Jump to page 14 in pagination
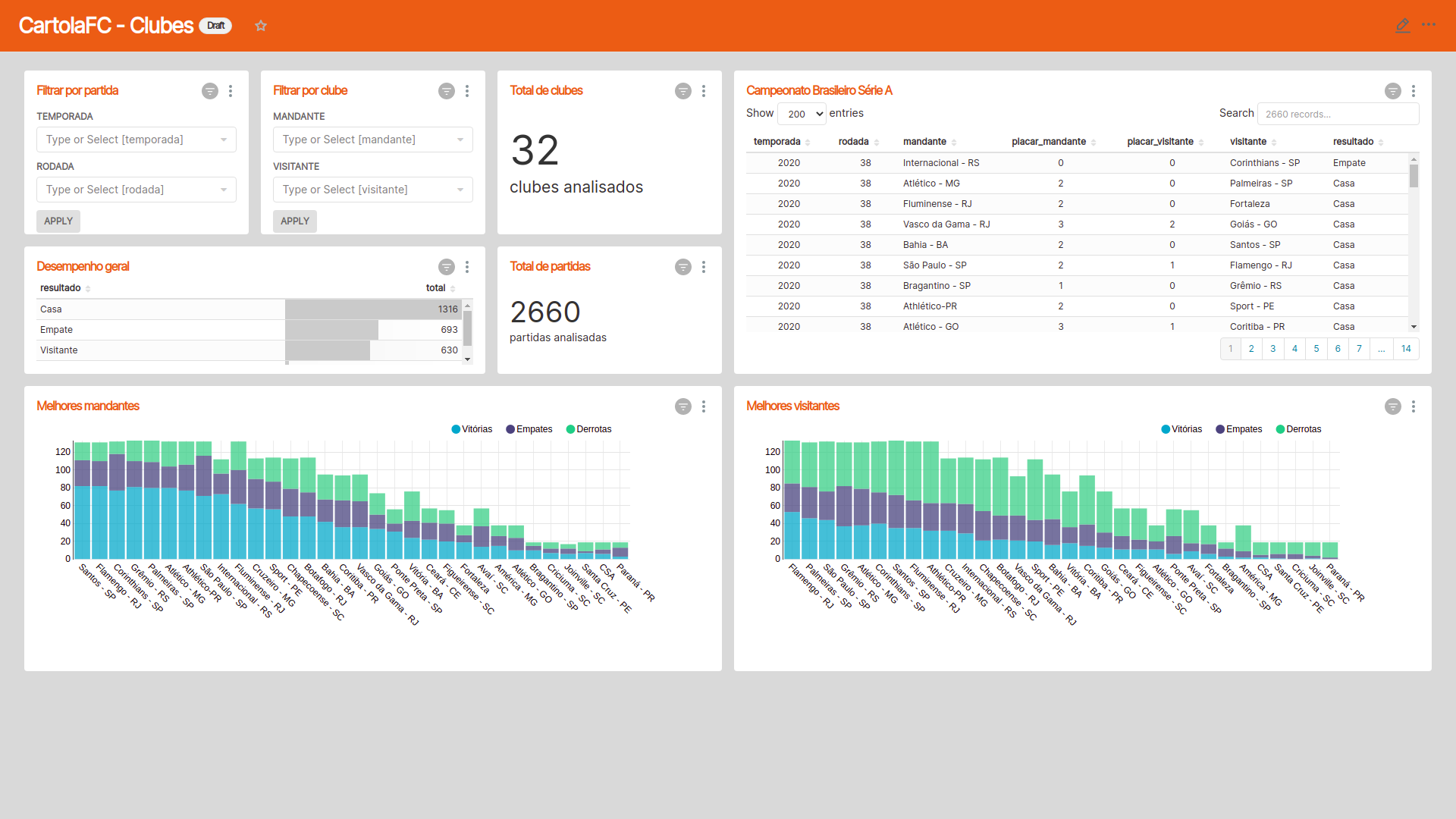 coord(1406,349)
